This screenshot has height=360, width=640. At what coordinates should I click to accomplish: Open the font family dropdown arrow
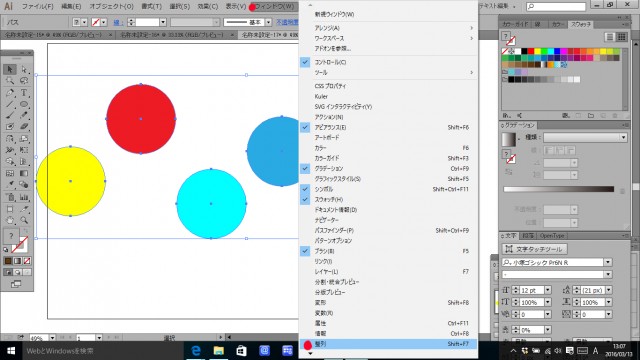coord(608,262)
